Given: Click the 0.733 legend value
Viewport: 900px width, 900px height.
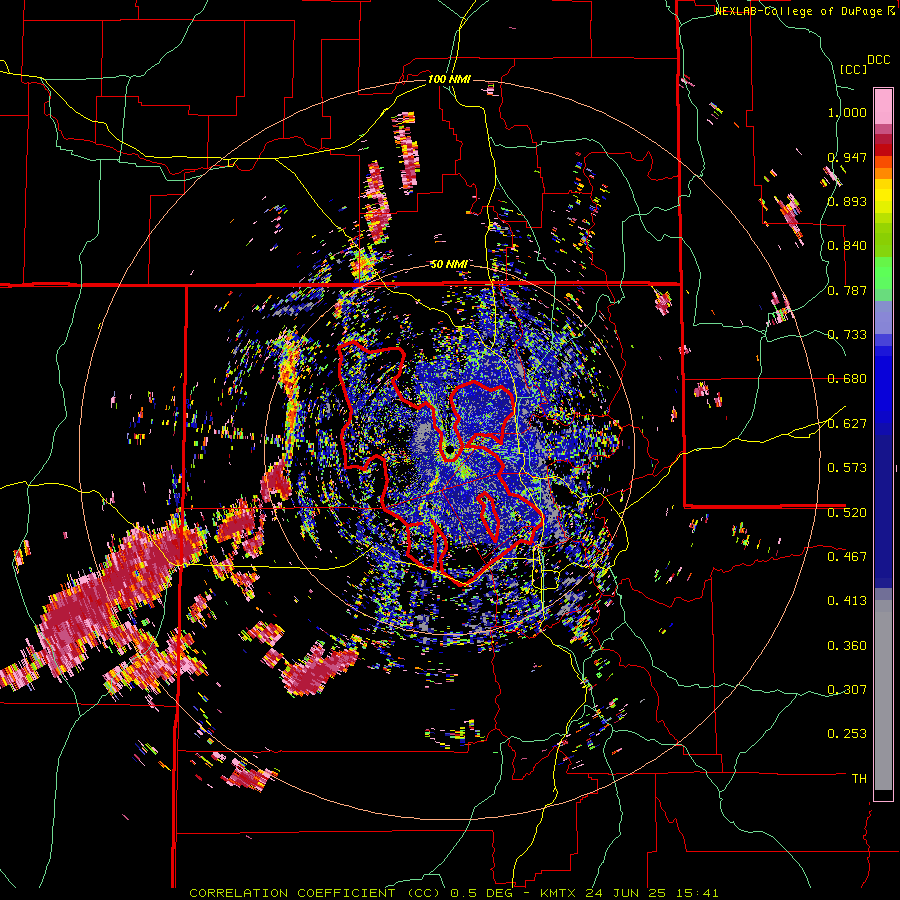Looking at the screenshot, I should pyautogui.click(x=847, y=335).
